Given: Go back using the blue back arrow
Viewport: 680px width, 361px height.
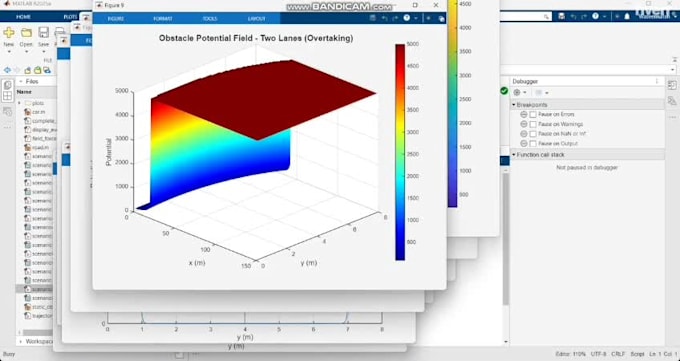Looking at the screenshot, I should pyautogui.click(x=7, y=70).
